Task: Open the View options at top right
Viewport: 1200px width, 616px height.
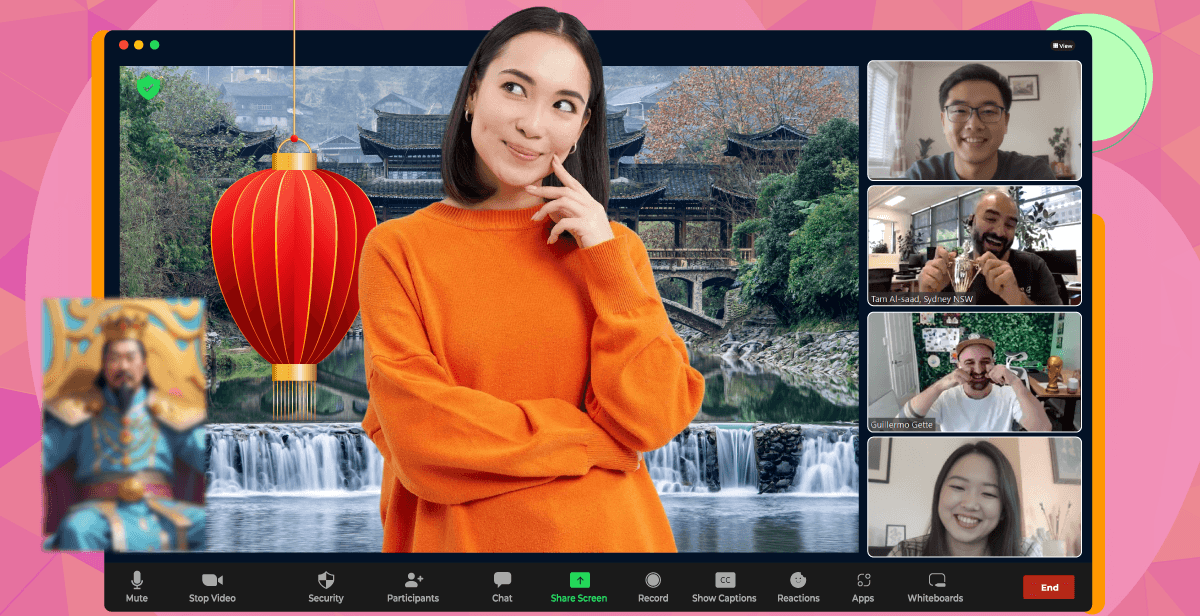Action: pyautogui.click(x=1063, y=45)
